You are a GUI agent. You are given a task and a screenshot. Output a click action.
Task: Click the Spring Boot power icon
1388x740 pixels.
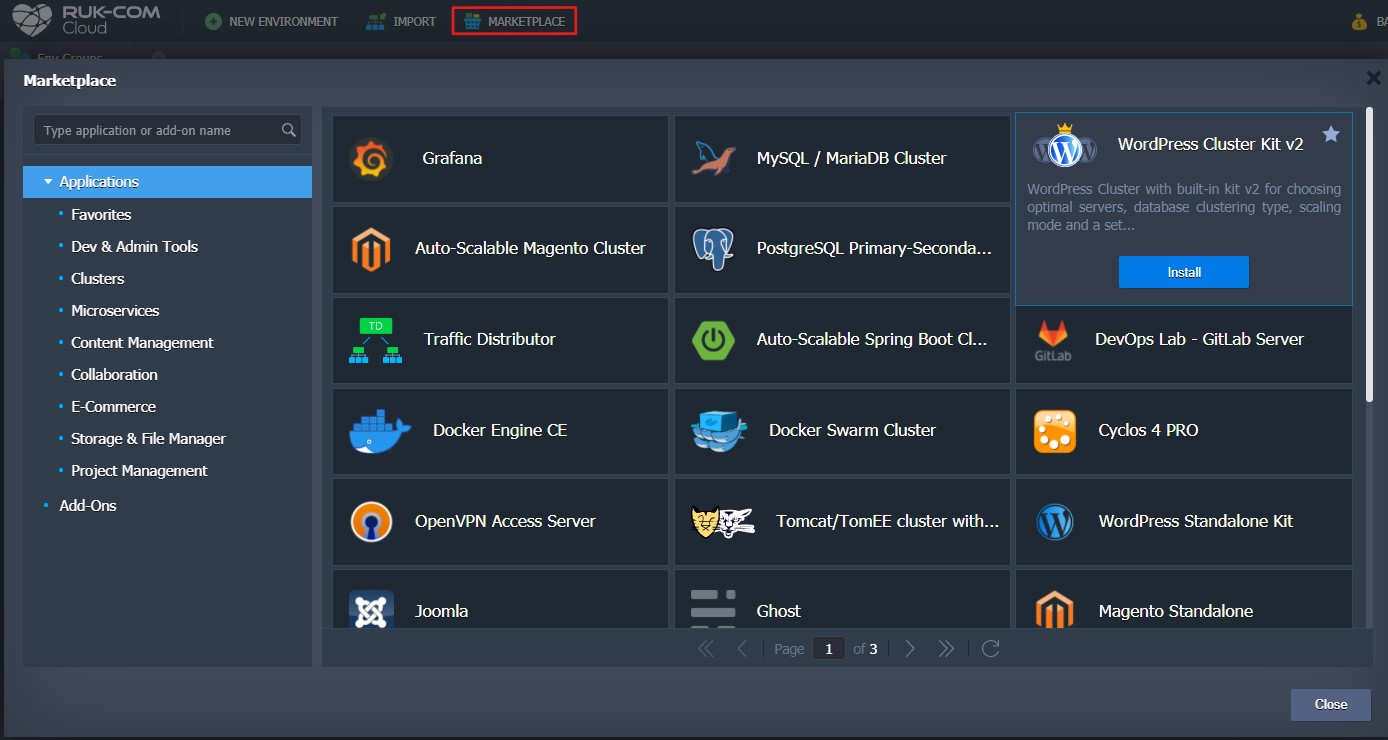coord(713,340)
